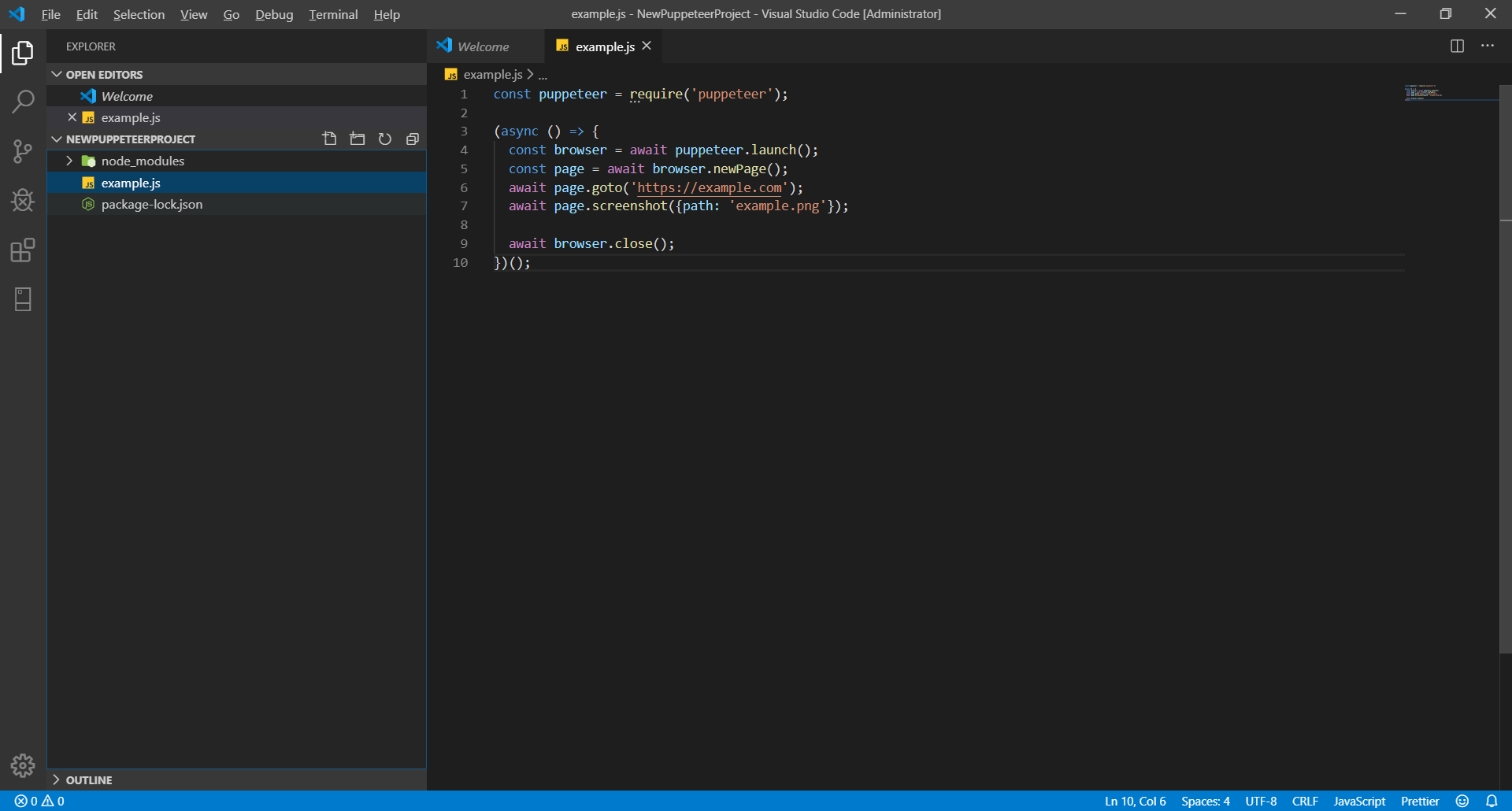Click the errors and warnings status indicator
The height and width of the screenshot is (811, 1512).
[39, 801]
